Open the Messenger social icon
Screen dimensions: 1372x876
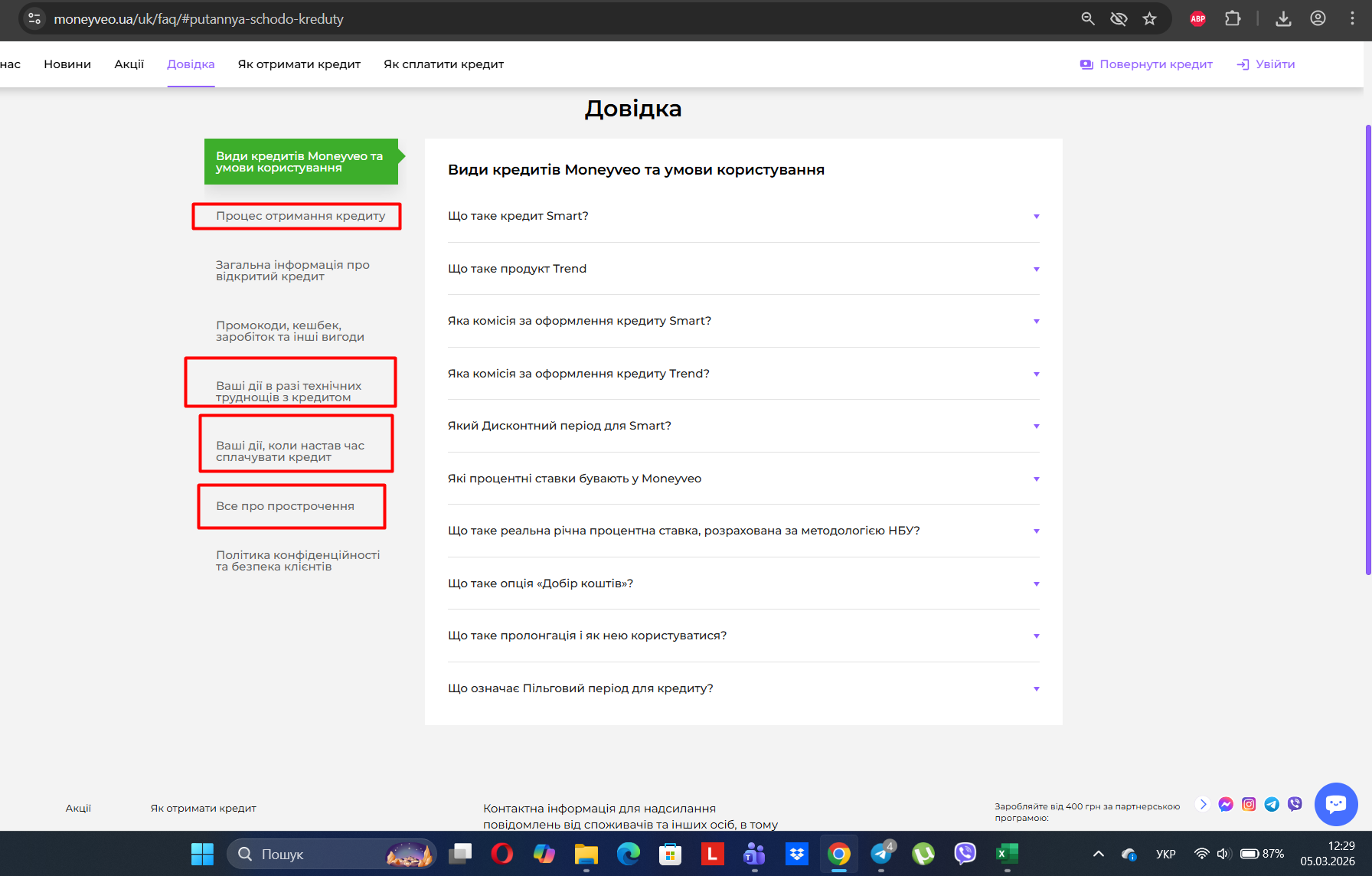point(1226,804)
